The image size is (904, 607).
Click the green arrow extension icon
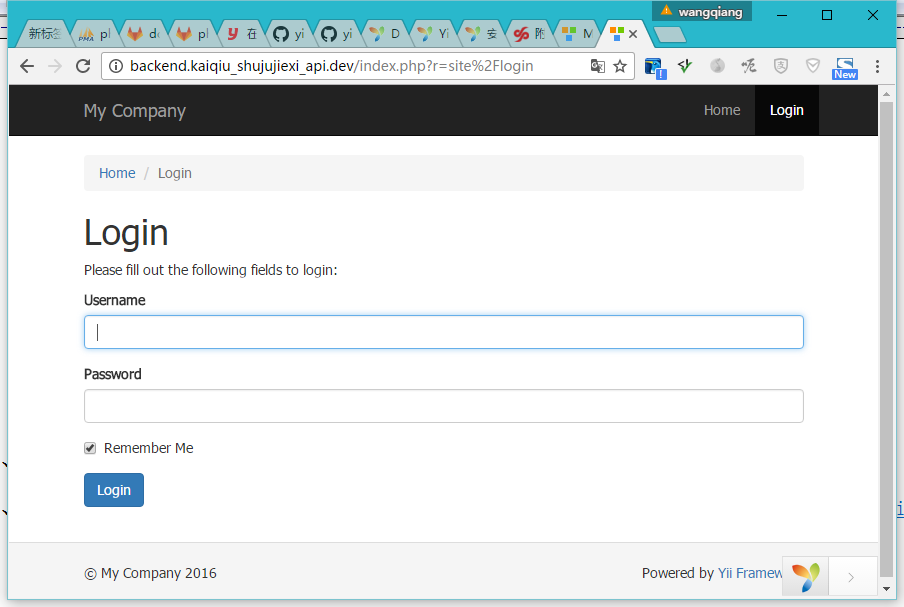pos(685,66)
